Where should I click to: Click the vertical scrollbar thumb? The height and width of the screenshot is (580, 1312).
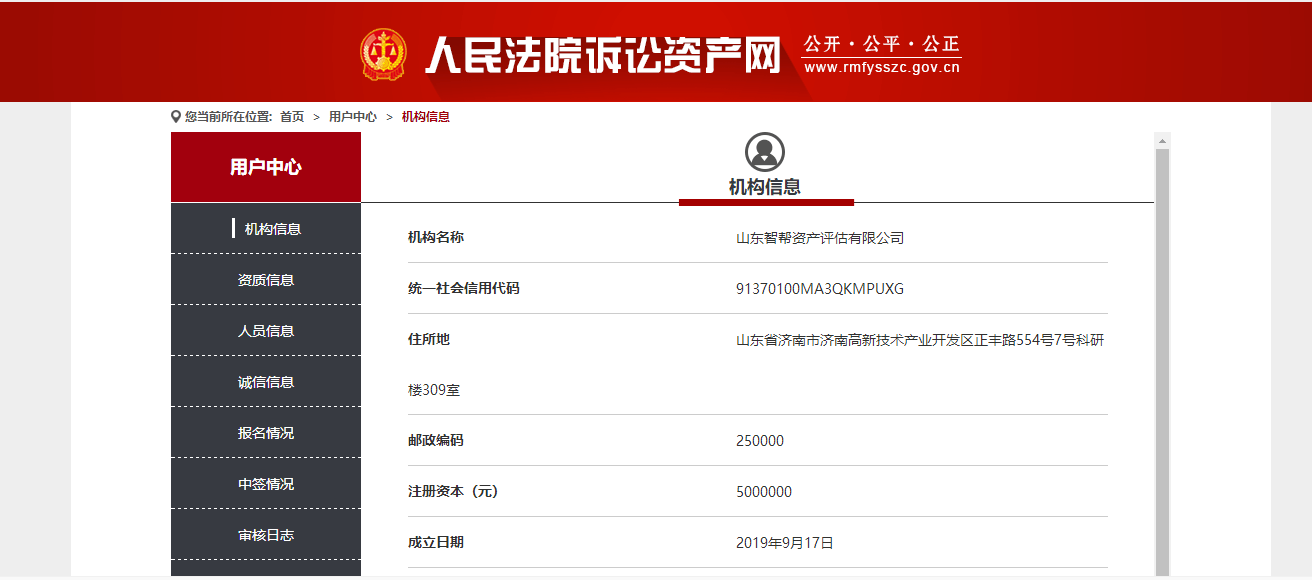(1162, 360)
